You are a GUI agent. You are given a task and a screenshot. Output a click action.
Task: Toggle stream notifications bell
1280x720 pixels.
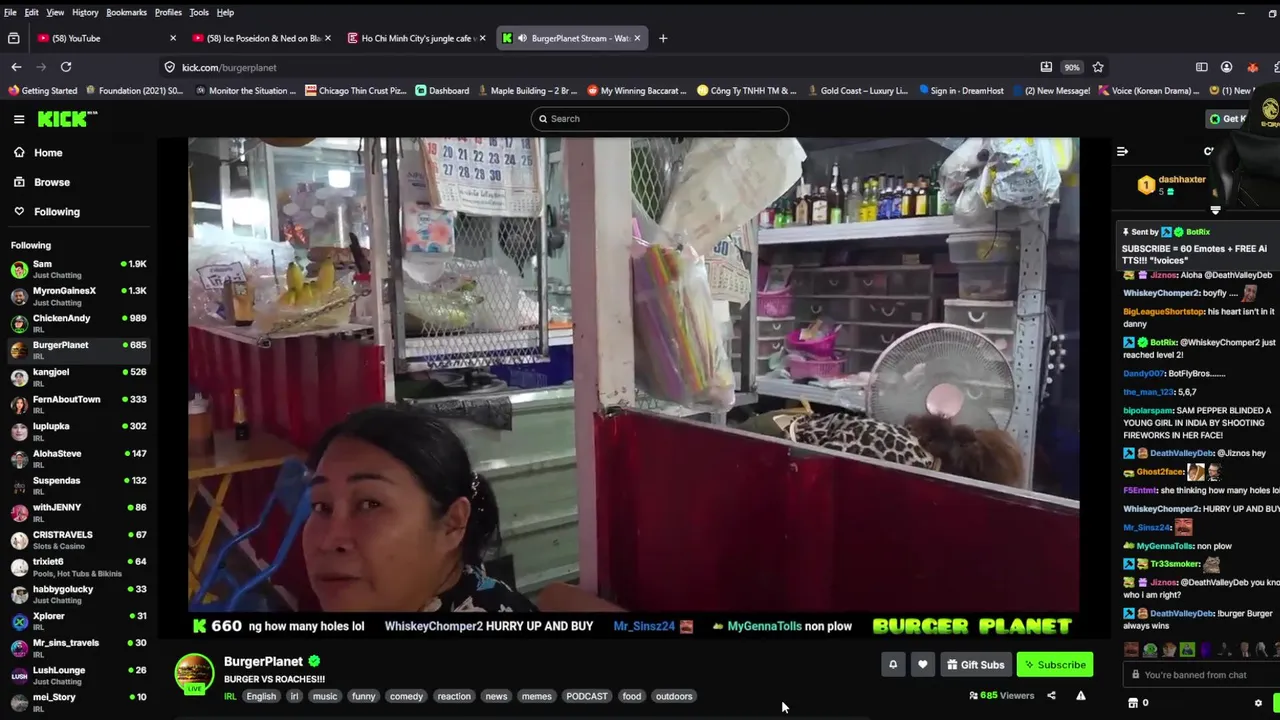893,664
